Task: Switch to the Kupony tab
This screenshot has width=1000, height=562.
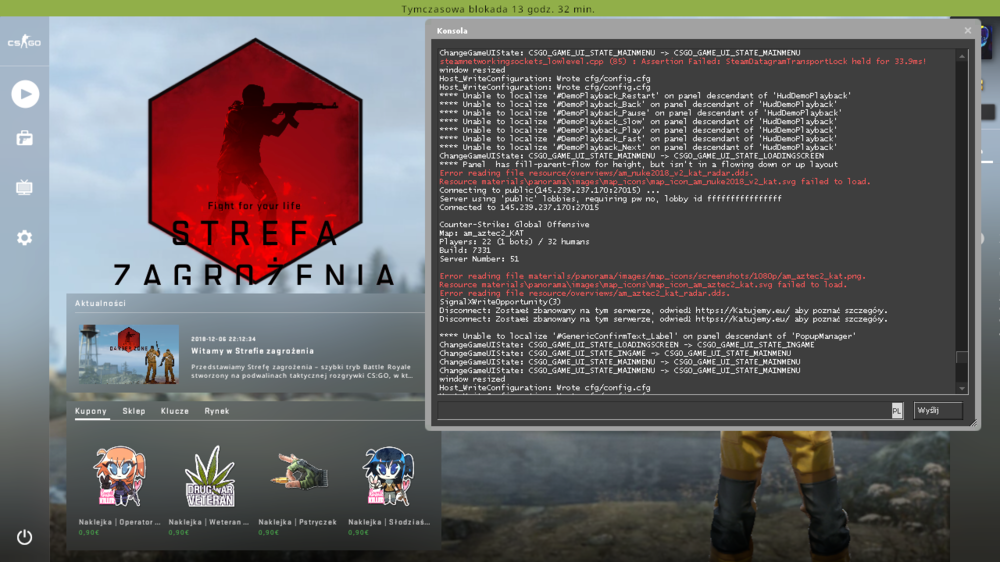Action: 91,411
